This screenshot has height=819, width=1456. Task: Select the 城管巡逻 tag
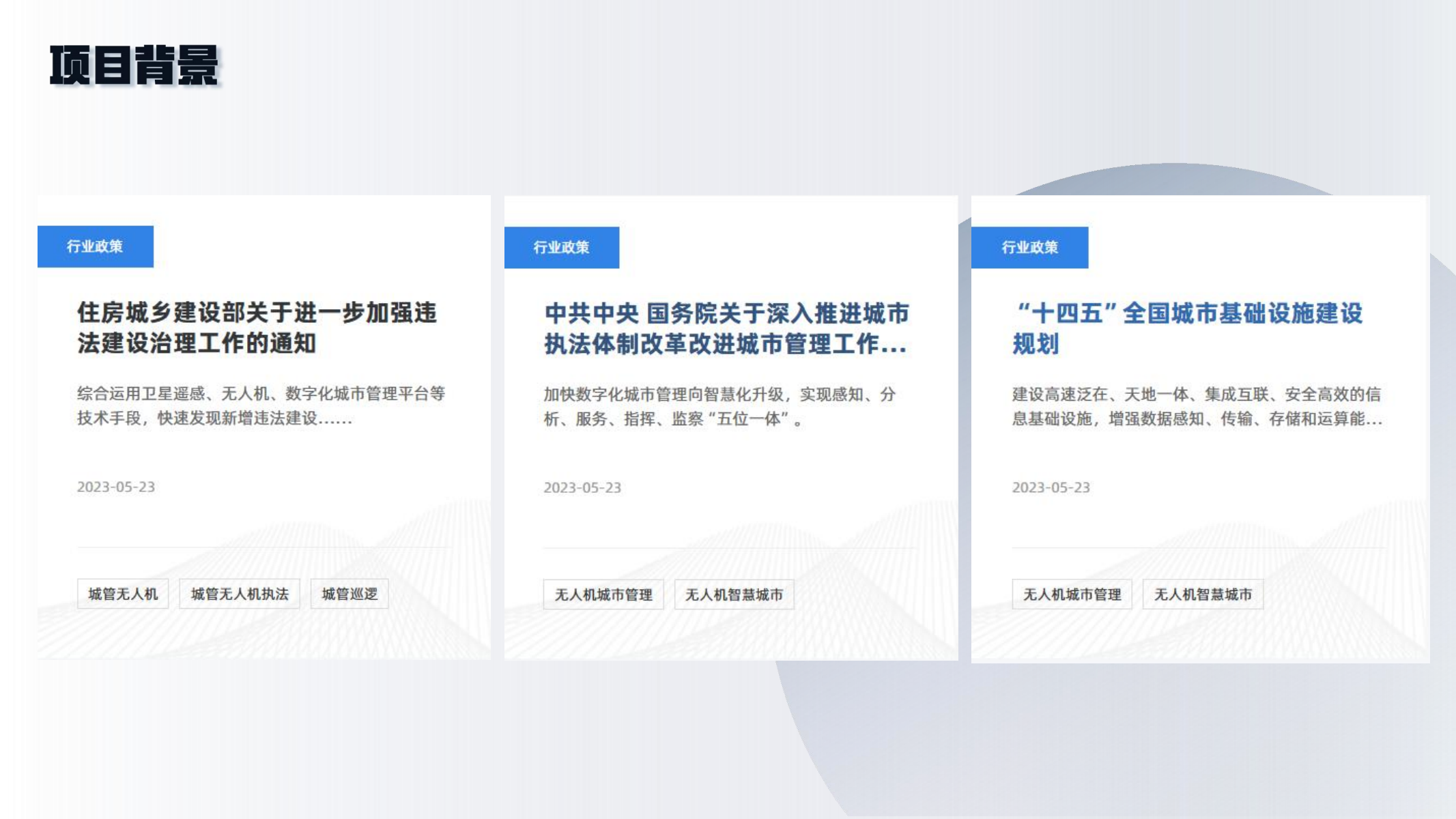point(349,594)
